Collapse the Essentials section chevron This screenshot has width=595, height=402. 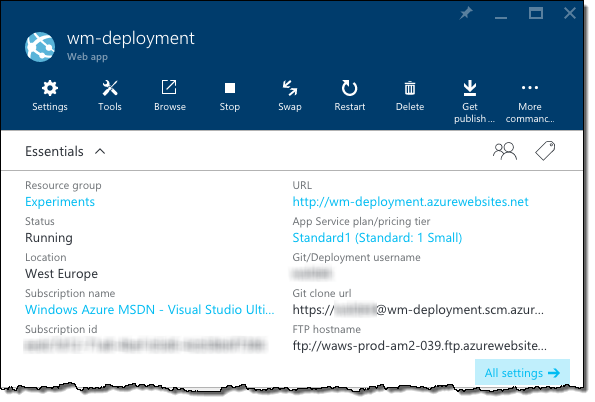[x=100, y=151]
